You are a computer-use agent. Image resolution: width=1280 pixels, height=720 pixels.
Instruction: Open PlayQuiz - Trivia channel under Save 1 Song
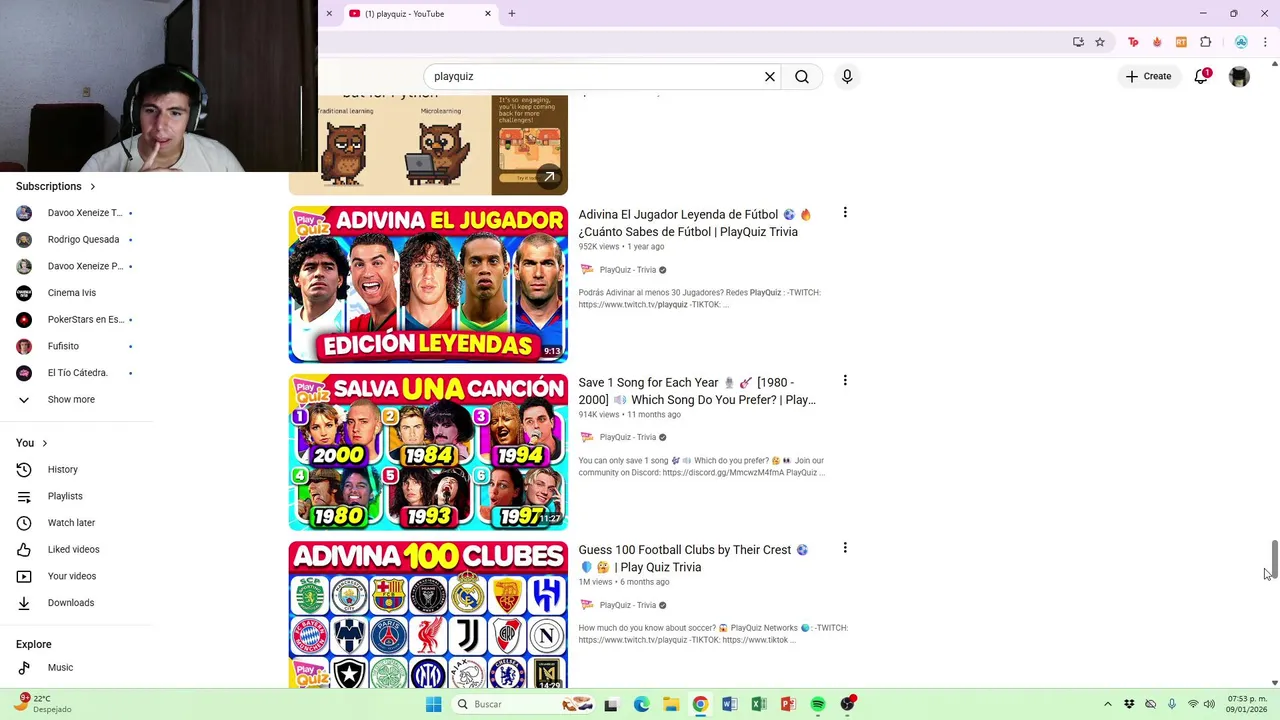628,437
